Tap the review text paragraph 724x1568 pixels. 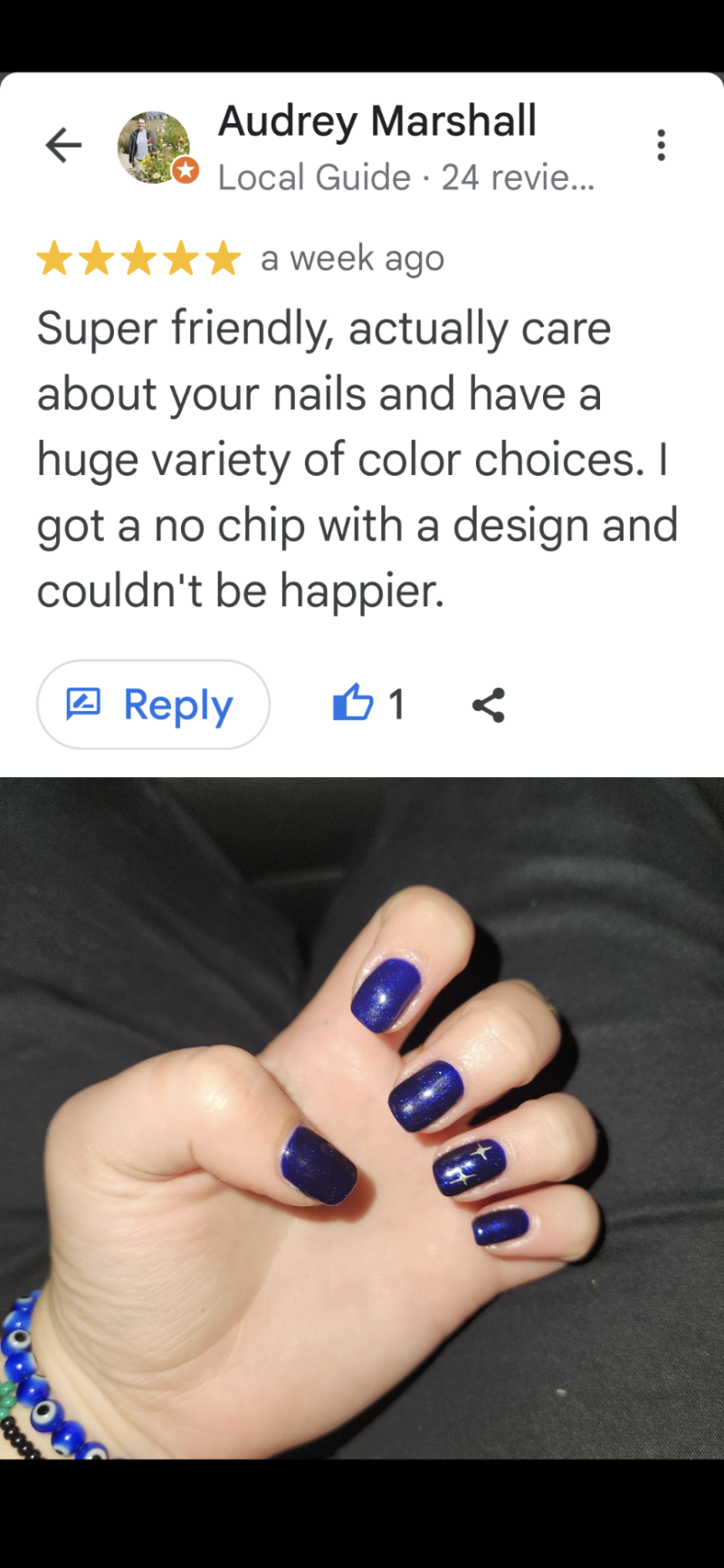[357, 460]
